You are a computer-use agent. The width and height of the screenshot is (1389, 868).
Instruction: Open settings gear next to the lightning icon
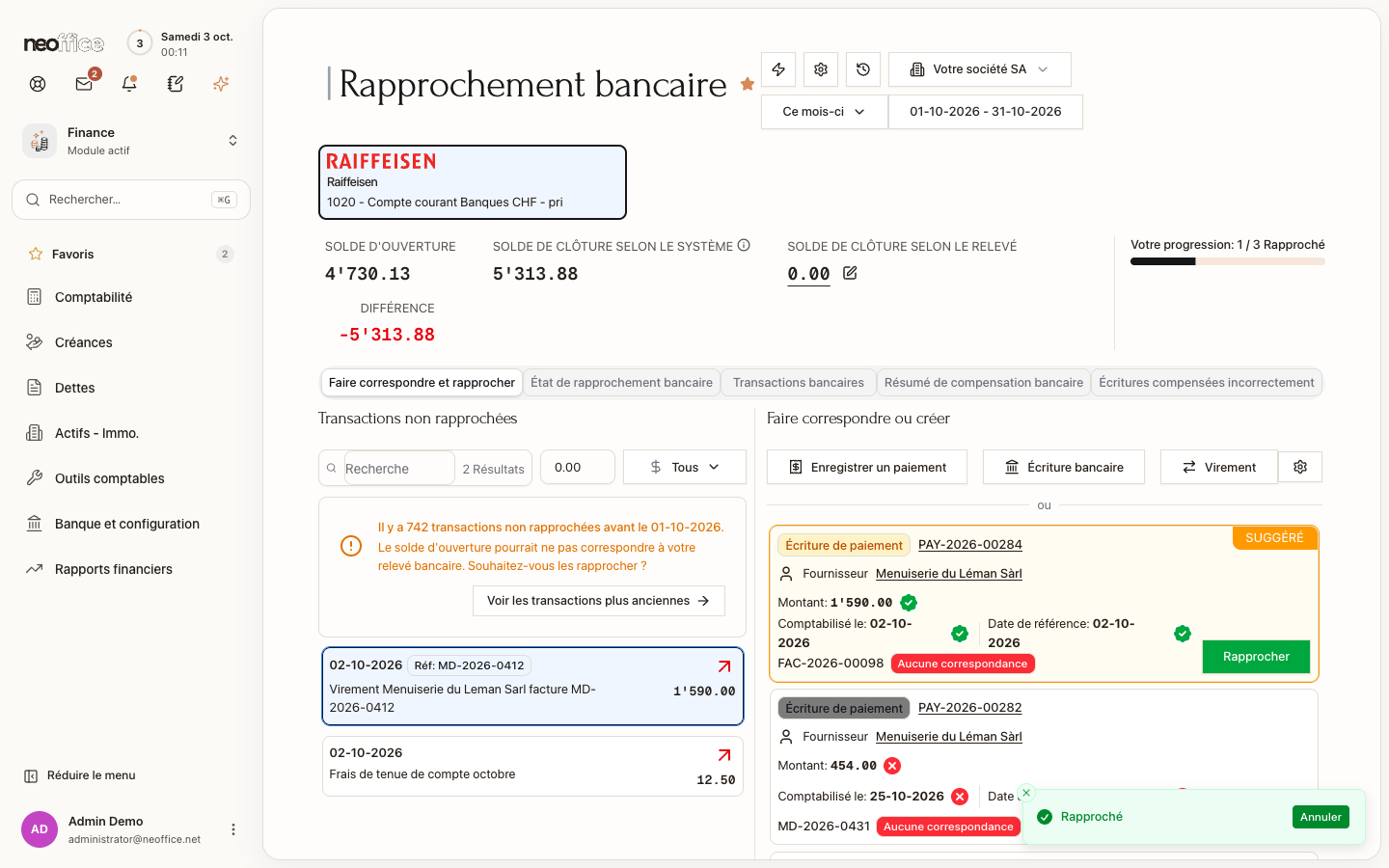tap(821, 69)
